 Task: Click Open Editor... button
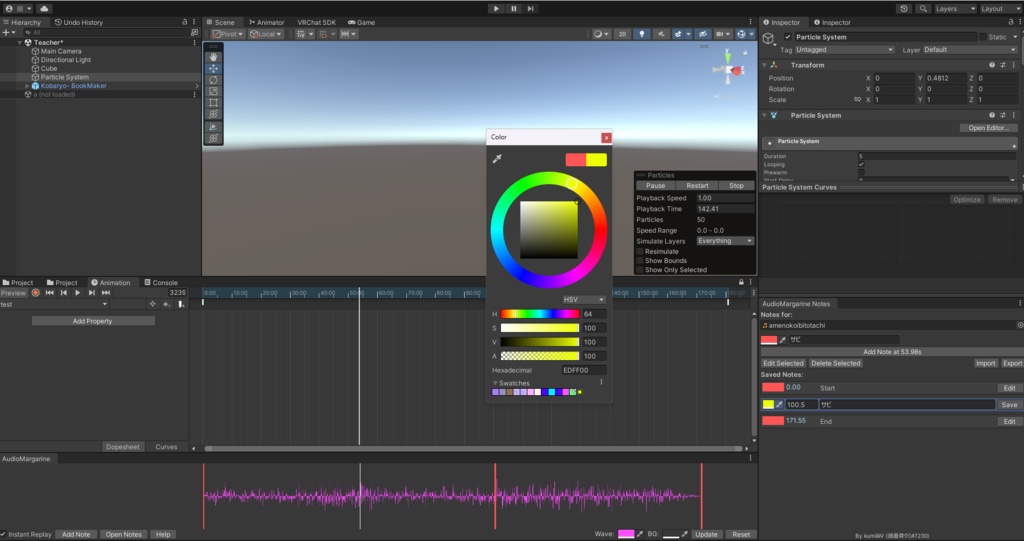point(989,128)
